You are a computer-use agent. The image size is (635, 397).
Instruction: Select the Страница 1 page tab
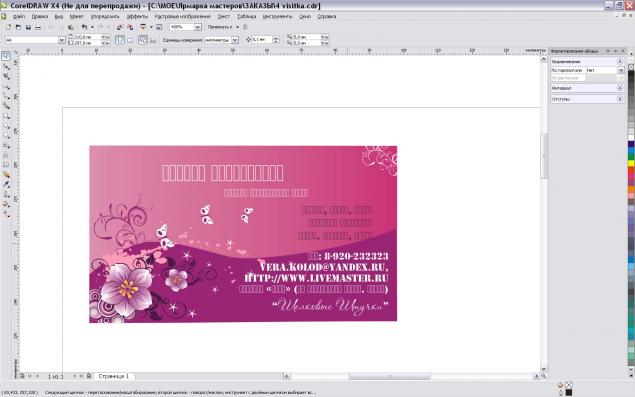(114, 376)
